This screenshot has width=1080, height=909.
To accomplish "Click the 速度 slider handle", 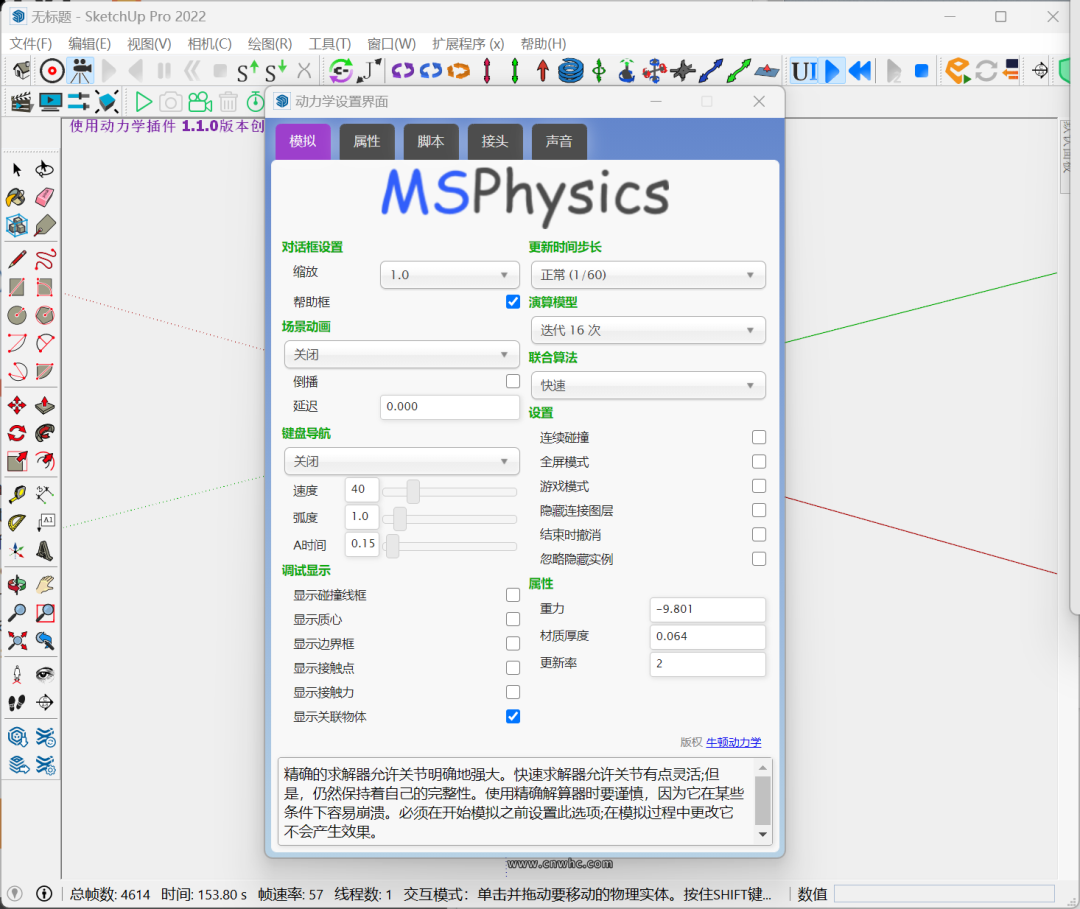I will 413,492.
